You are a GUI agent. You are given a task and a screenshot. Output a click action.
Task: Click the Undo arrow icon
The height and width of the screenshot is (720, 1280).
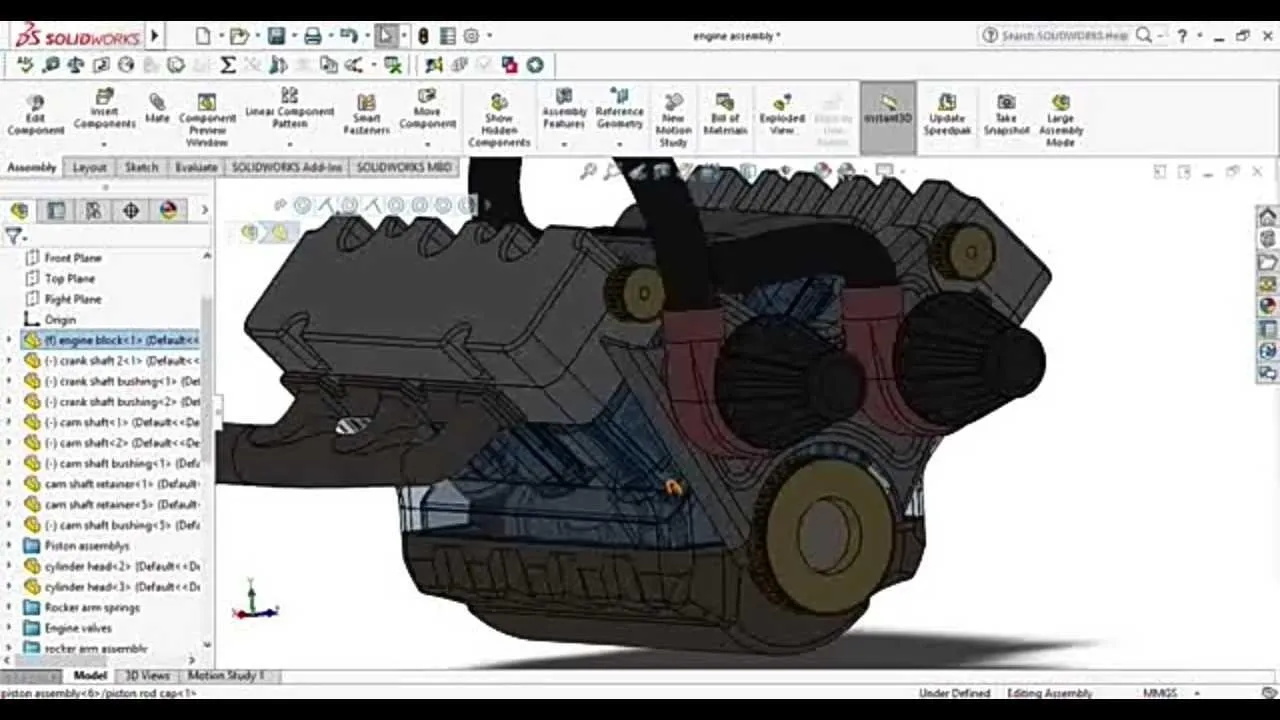pyautogui.click(x=348, y=36)
